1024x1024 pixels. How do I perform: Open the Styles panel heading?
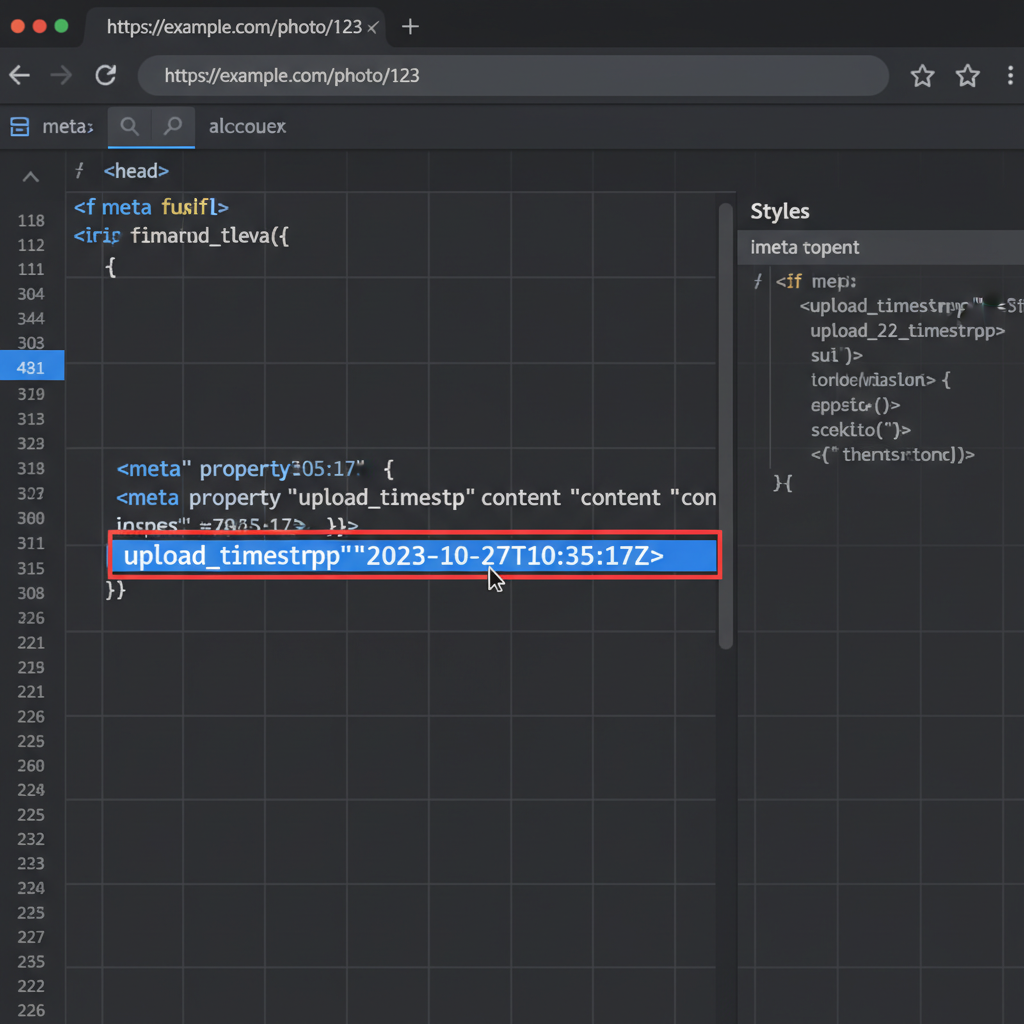pyautogui.click(x=780, y=211)
